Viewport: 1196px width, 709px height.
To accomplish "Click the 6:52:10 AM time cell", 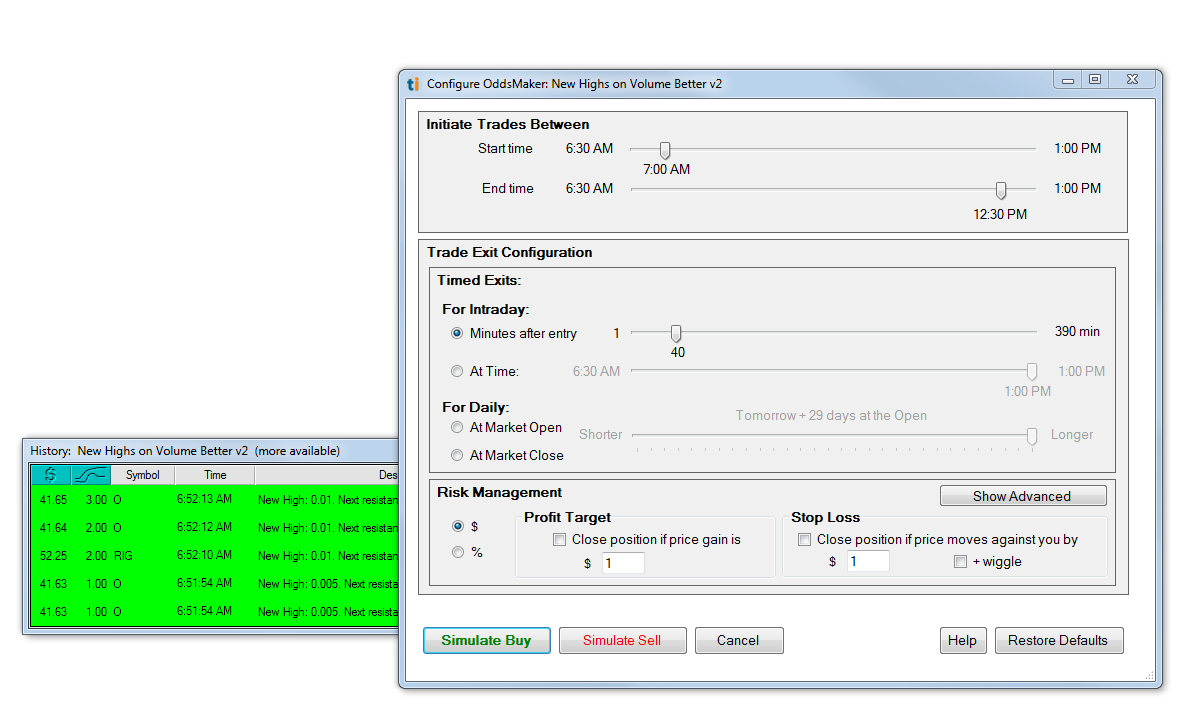I will [x=204, y=555].
